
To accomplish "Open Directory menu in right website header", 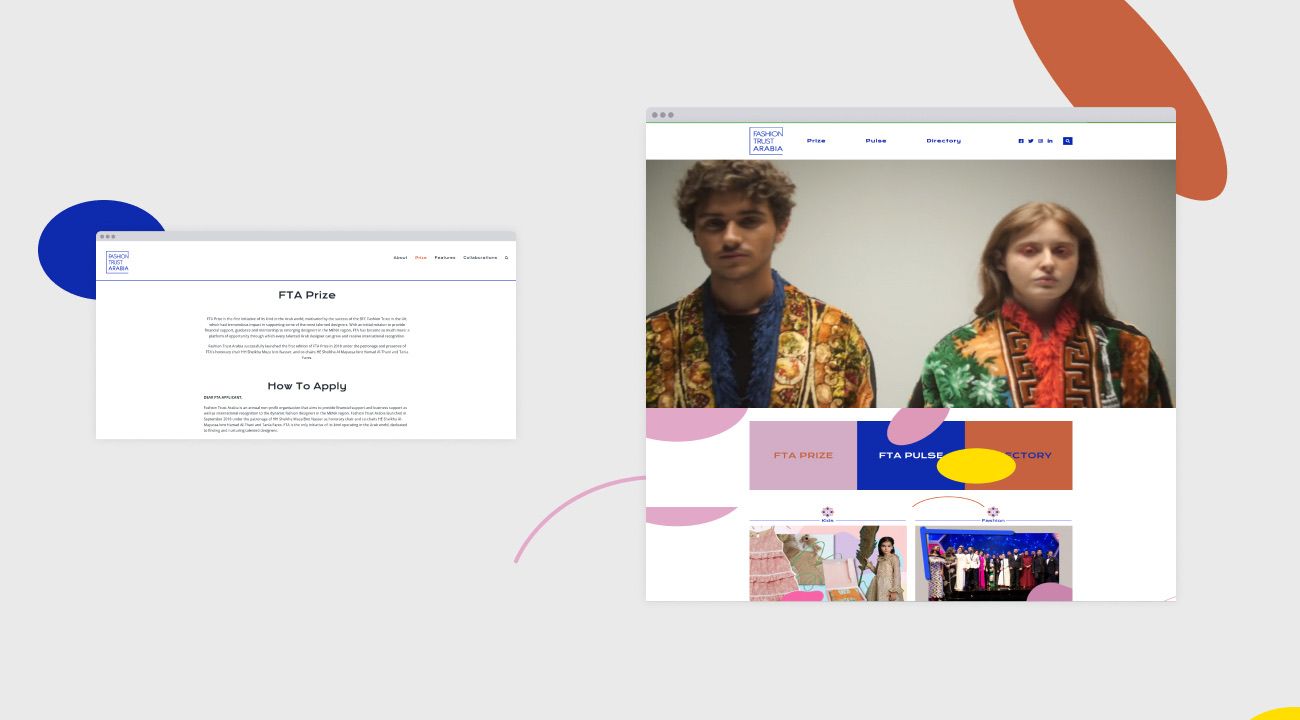I will pos(943,141).
